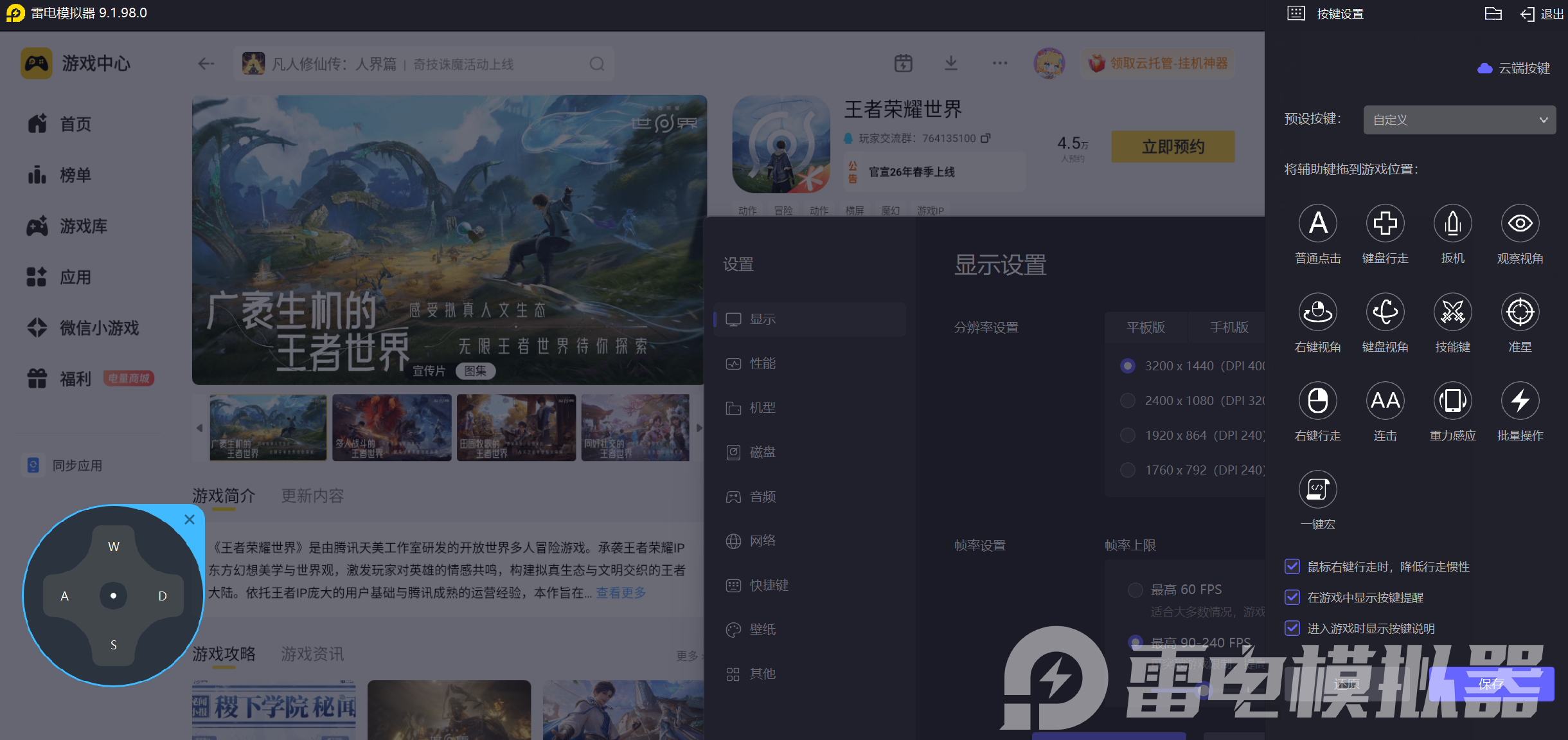Switch to the 平板版 resolution tab
This screenshot has width=1568, height=740.
point(1146,327)
